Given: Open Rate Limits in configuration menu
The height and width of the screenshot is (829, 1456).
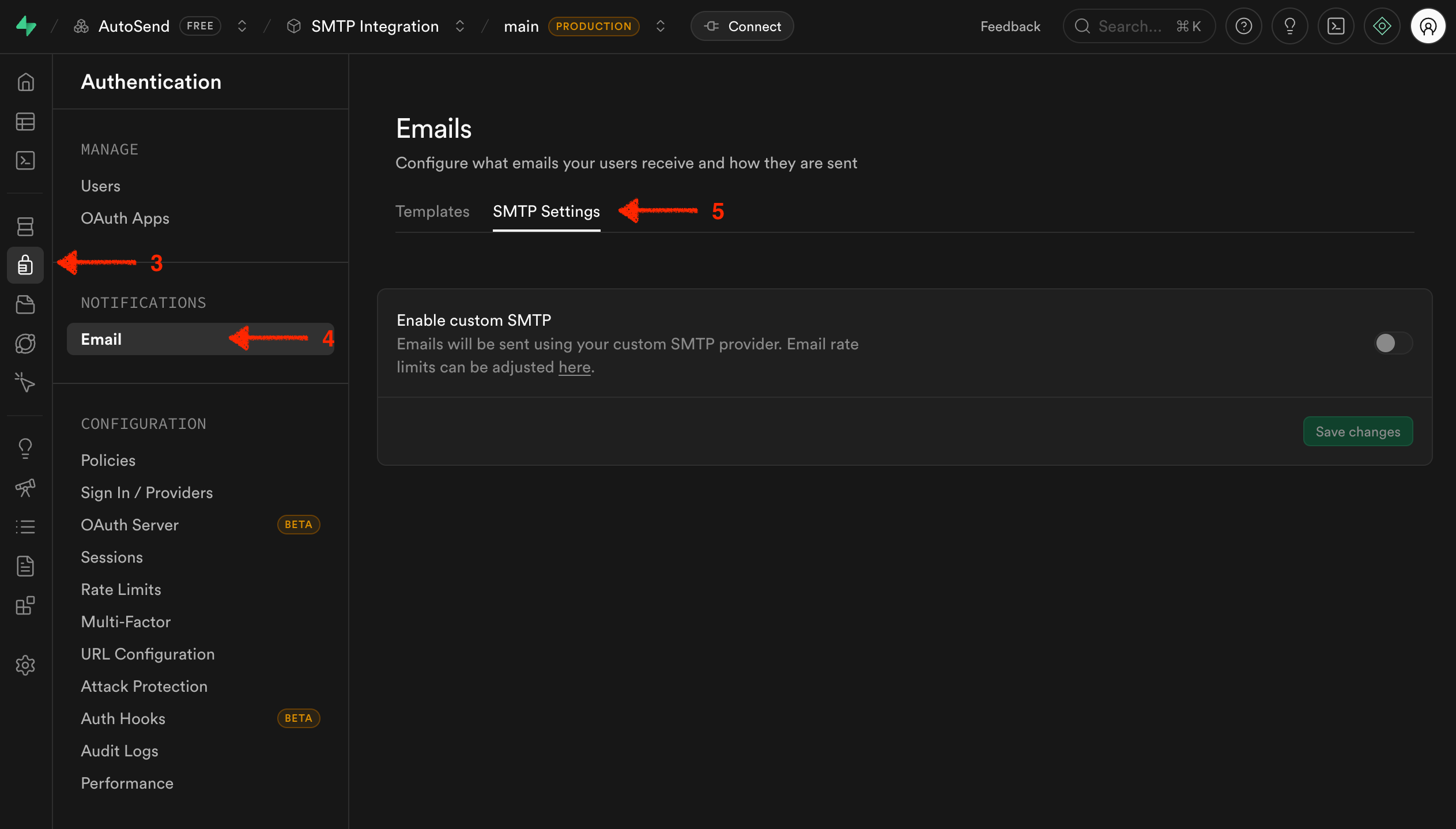Looking at the screenshot, I should (121, 589).
